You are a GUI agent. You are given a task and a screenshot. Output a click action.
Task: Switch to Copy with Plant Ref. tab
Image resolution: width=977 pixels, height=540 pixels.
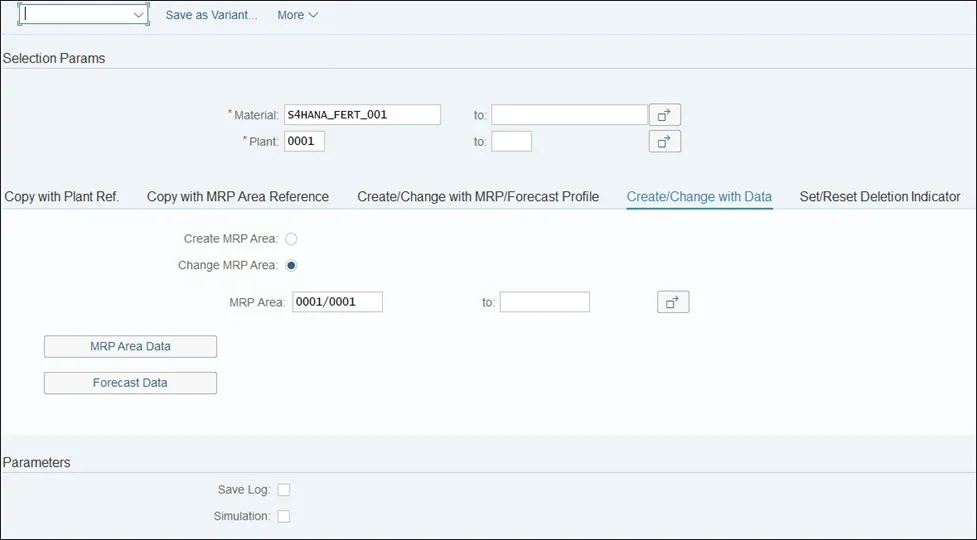[62, 197]
